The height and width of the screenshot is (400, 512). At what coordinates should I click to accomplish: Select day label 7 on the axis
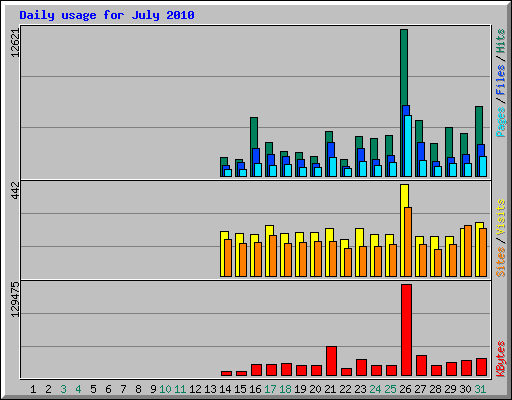tap(123, 389)
